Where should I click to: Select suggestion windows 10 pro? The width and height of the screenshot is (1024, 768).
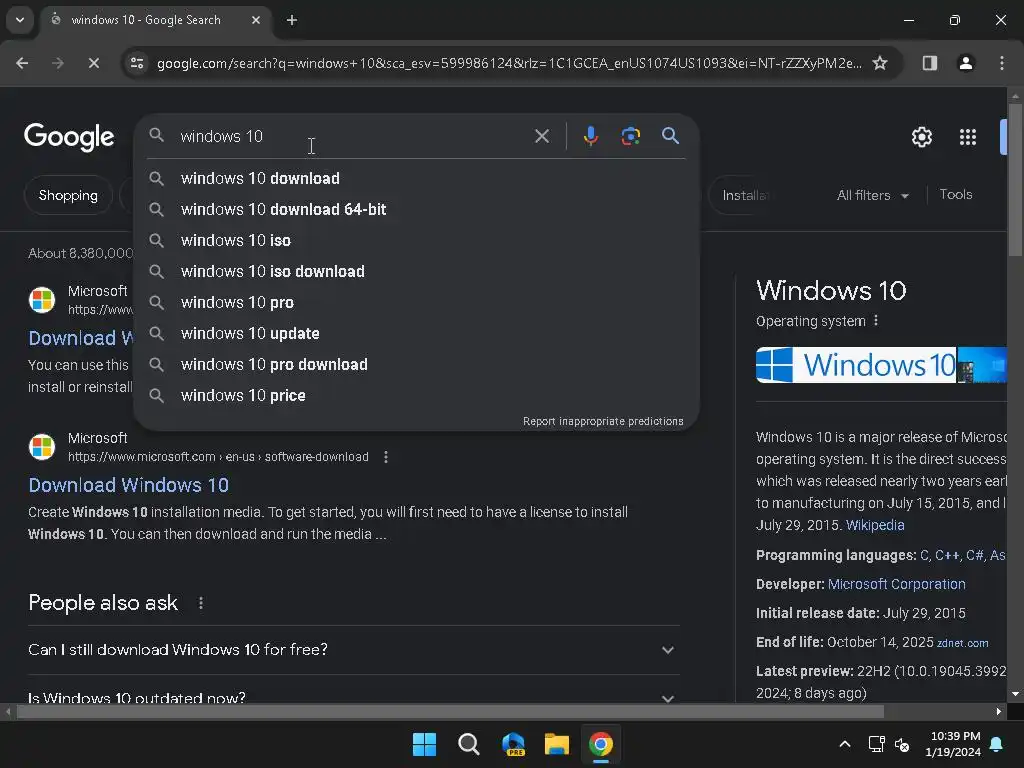(416, 302)
